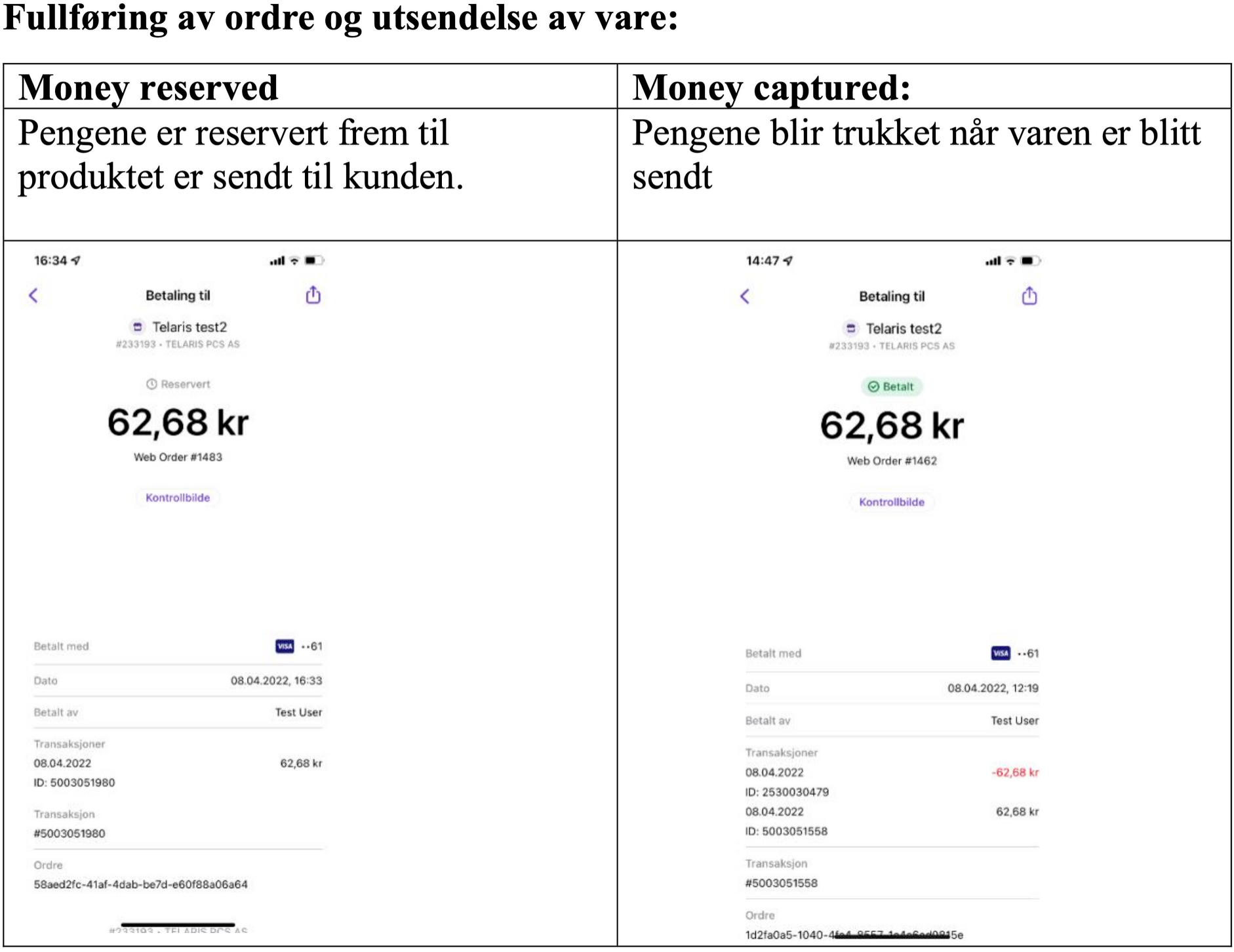Click the Visa card icon on right screen

tap(1001, 654)
